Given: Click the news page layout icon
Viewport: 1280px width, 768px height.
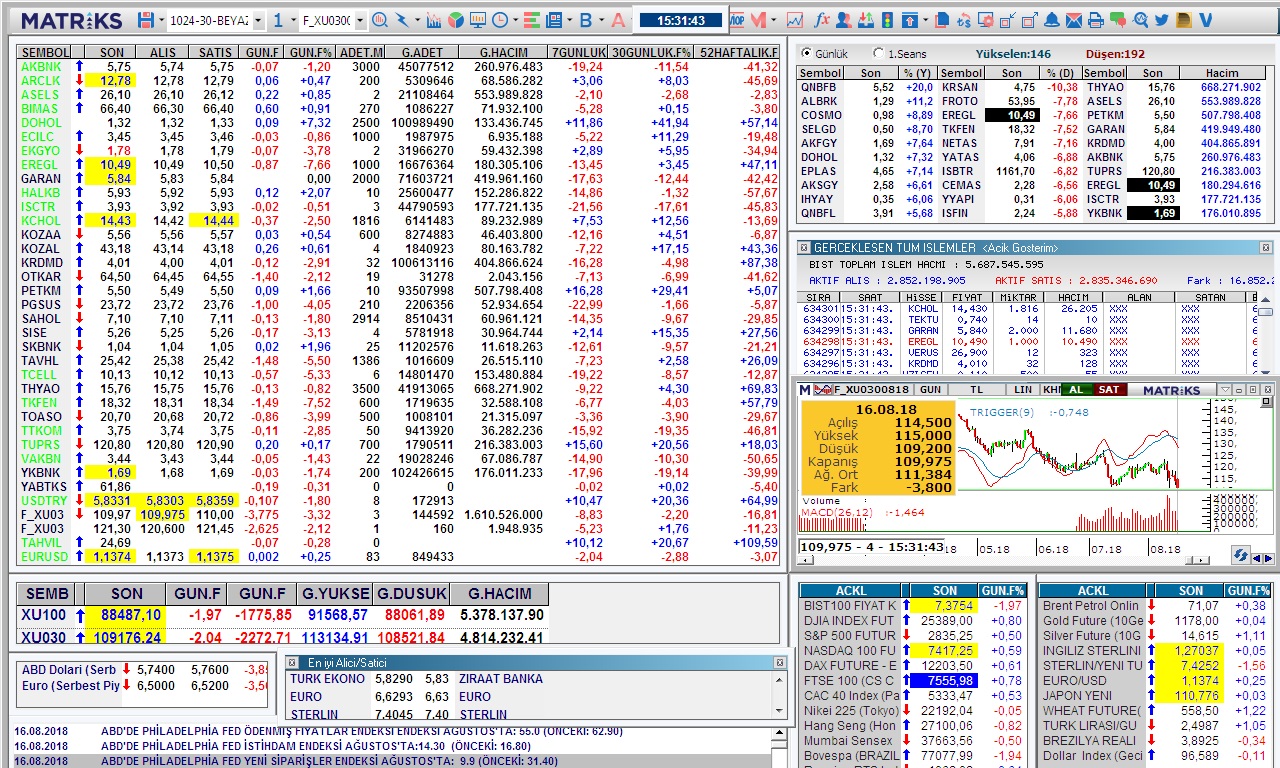Looking at the screenshot, I should (x=553, y=20).
